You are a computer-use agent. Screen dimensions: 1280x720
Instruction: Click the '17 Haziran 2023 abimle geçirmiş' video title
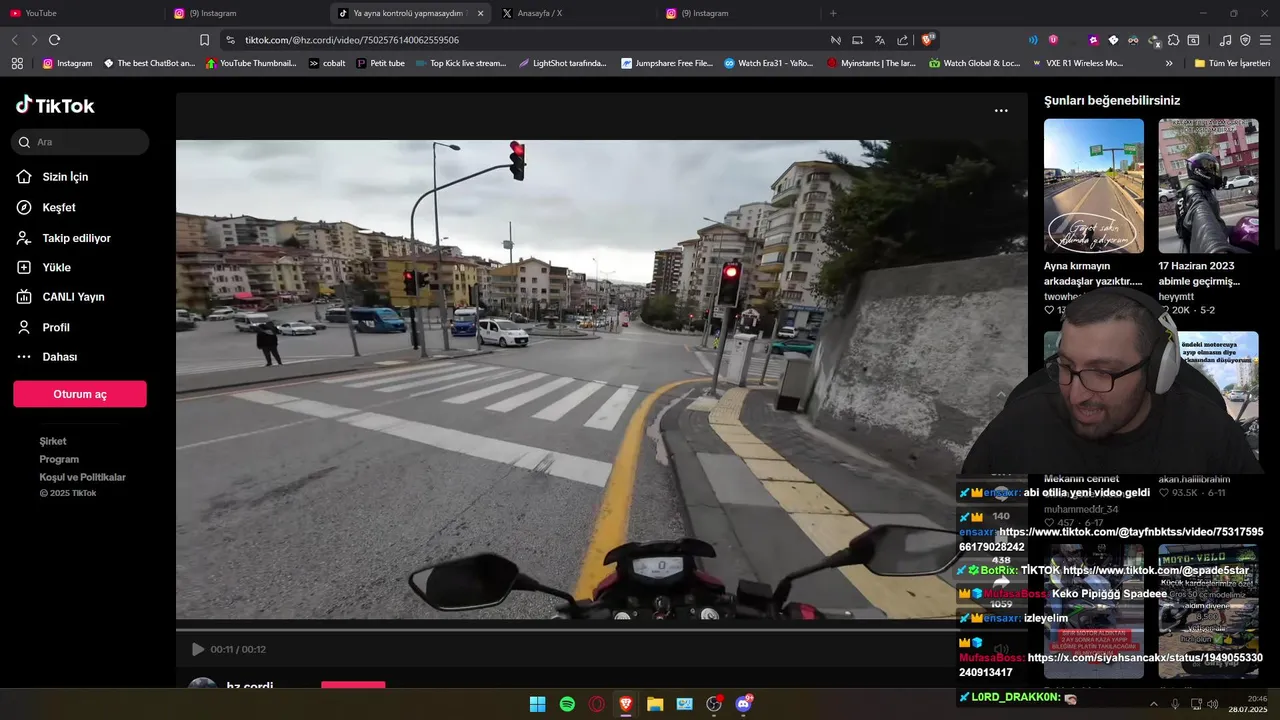[x=1199, y=274]
